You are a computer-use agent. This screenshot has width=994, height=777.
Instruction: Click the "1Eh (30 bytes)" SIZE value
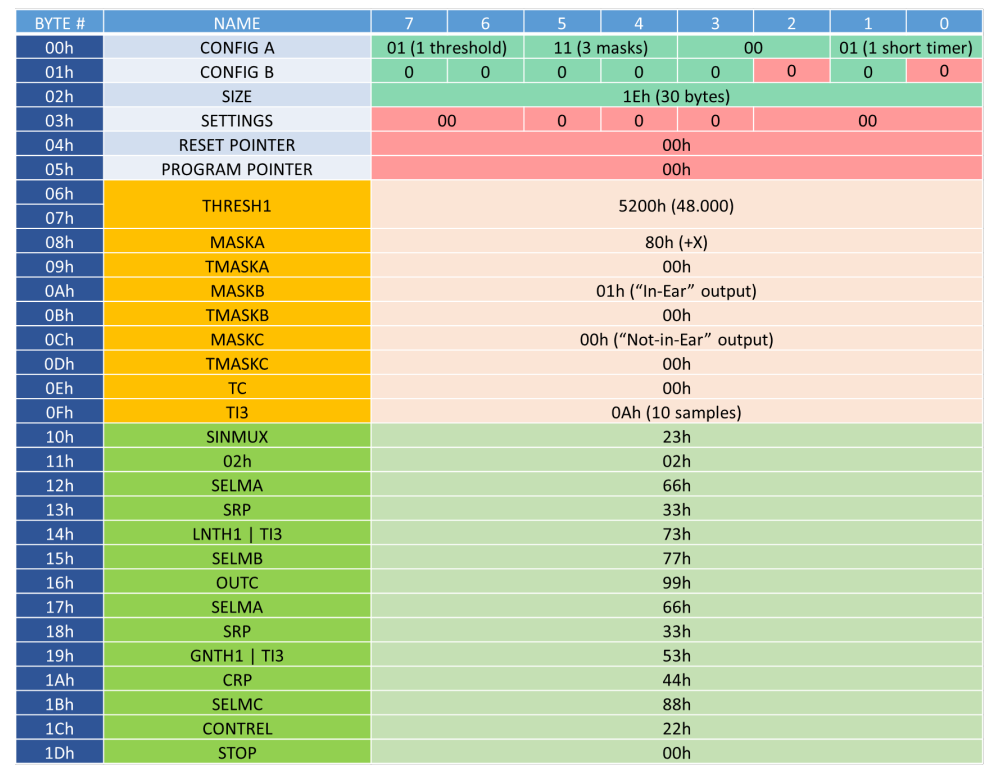coord(676,97)
